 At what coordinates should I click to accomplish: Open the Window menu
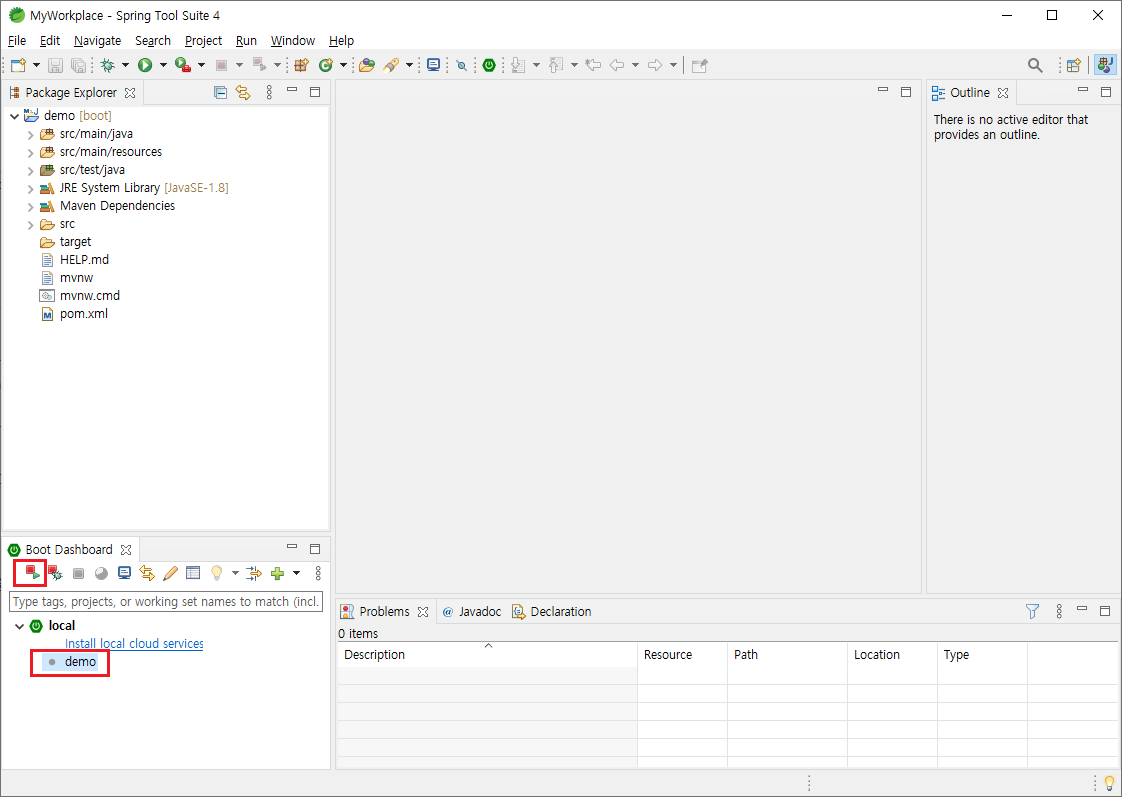click(293, 41)
